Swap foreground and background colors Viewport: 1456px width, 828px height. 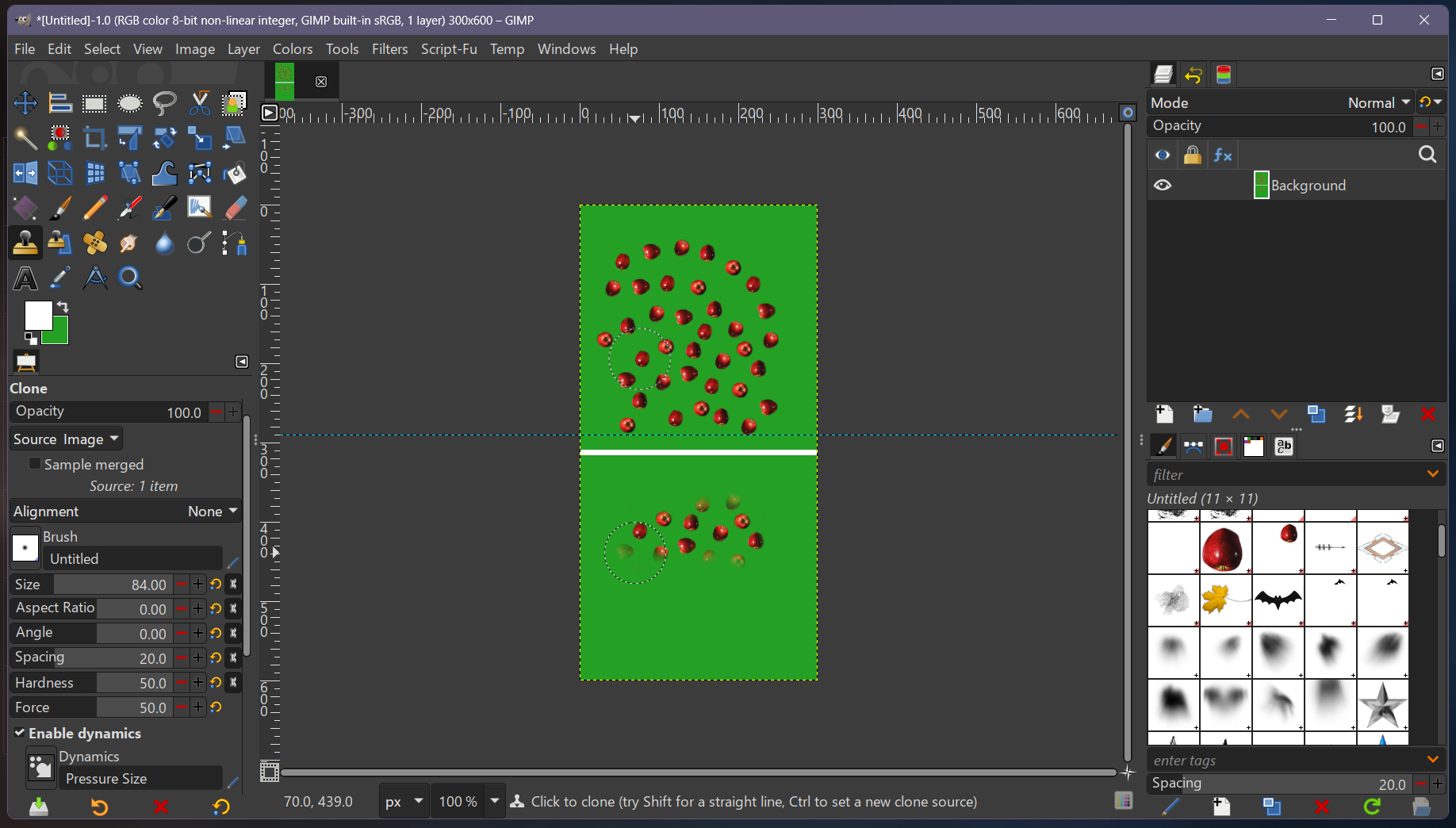pos(63,307)
